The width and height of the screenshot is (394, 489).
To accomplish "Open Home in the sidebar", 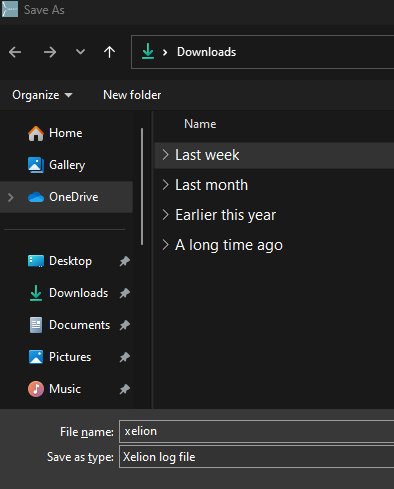I will pyautogui.click(x=66, y=133).
